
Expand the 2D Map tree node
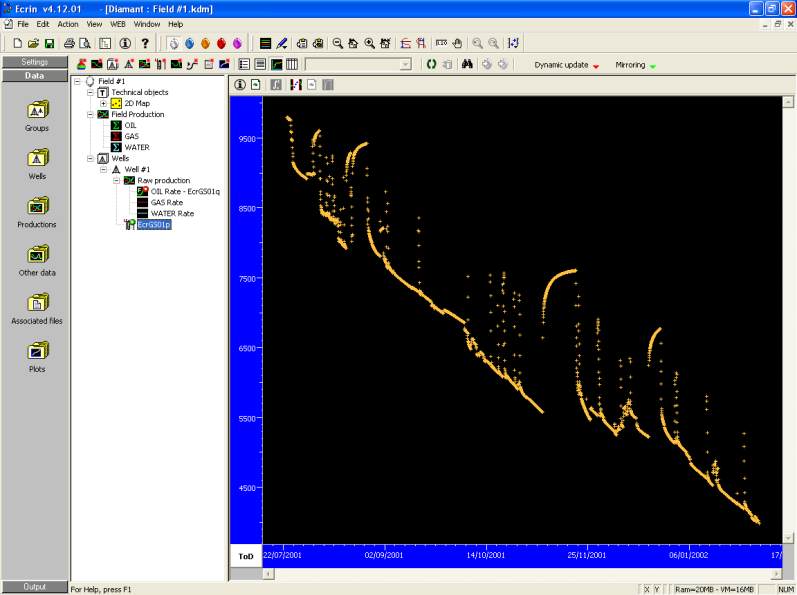[103, 103]
